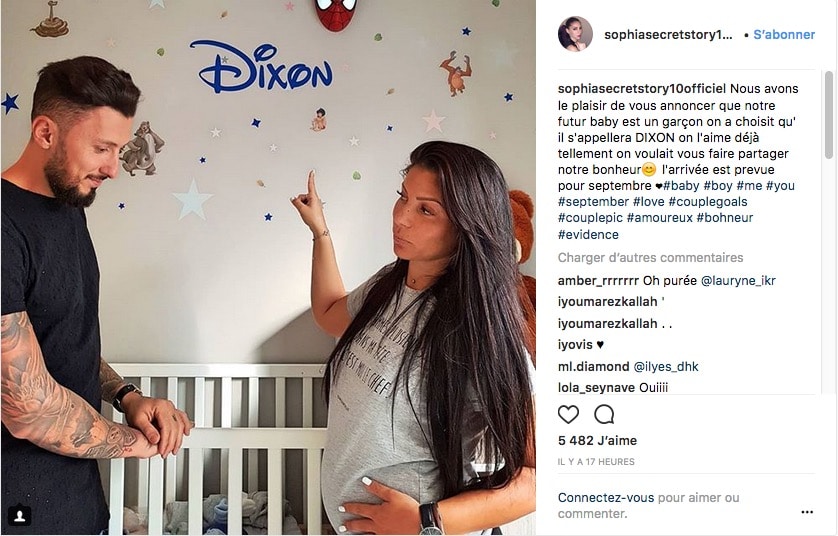This screenshot has height=536, width=838.
Task: Open the #baby hashtag
Action: pyautogui.click(x=681, y=185)
